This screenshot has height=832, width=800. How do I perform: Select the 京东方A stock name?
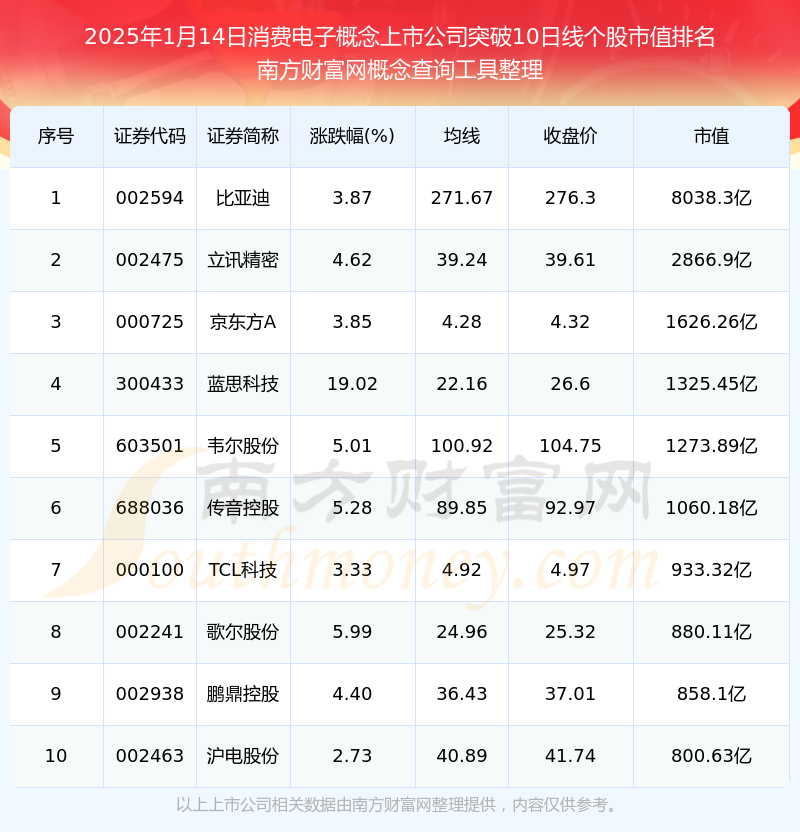[243, 322]
